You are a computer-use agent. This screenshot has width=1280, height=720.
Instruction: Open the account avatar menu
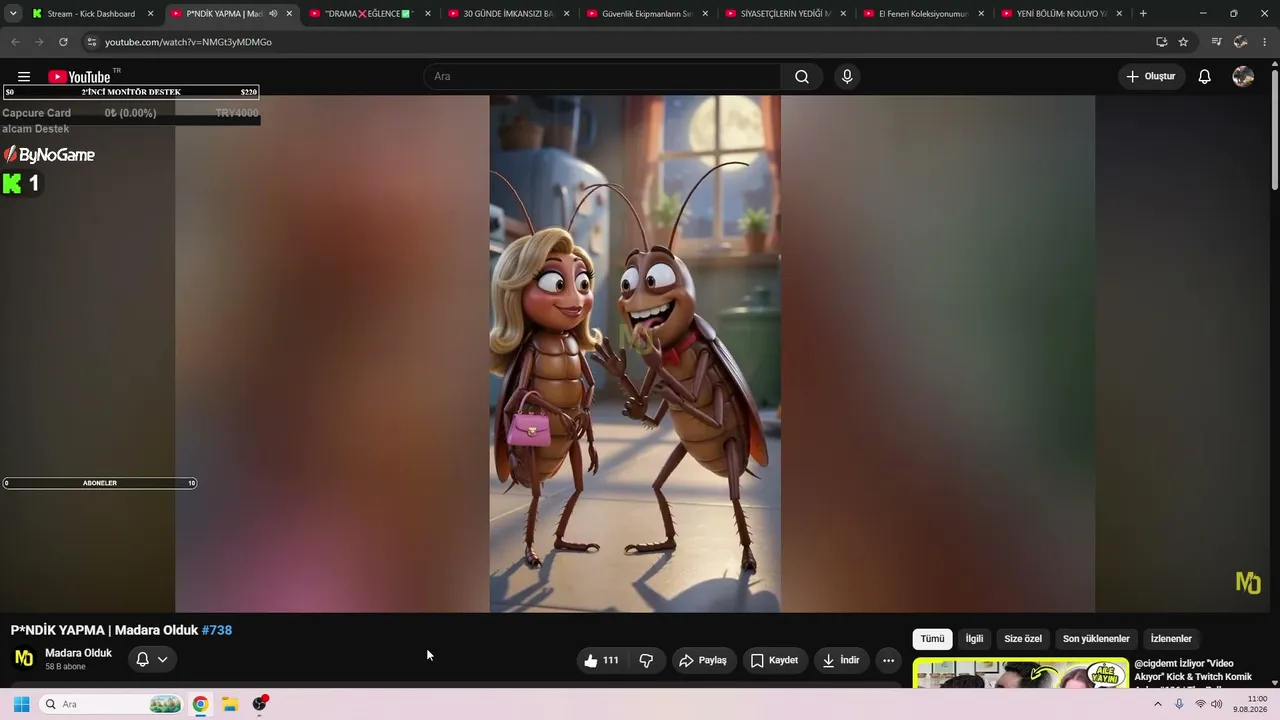[1243, 77]
